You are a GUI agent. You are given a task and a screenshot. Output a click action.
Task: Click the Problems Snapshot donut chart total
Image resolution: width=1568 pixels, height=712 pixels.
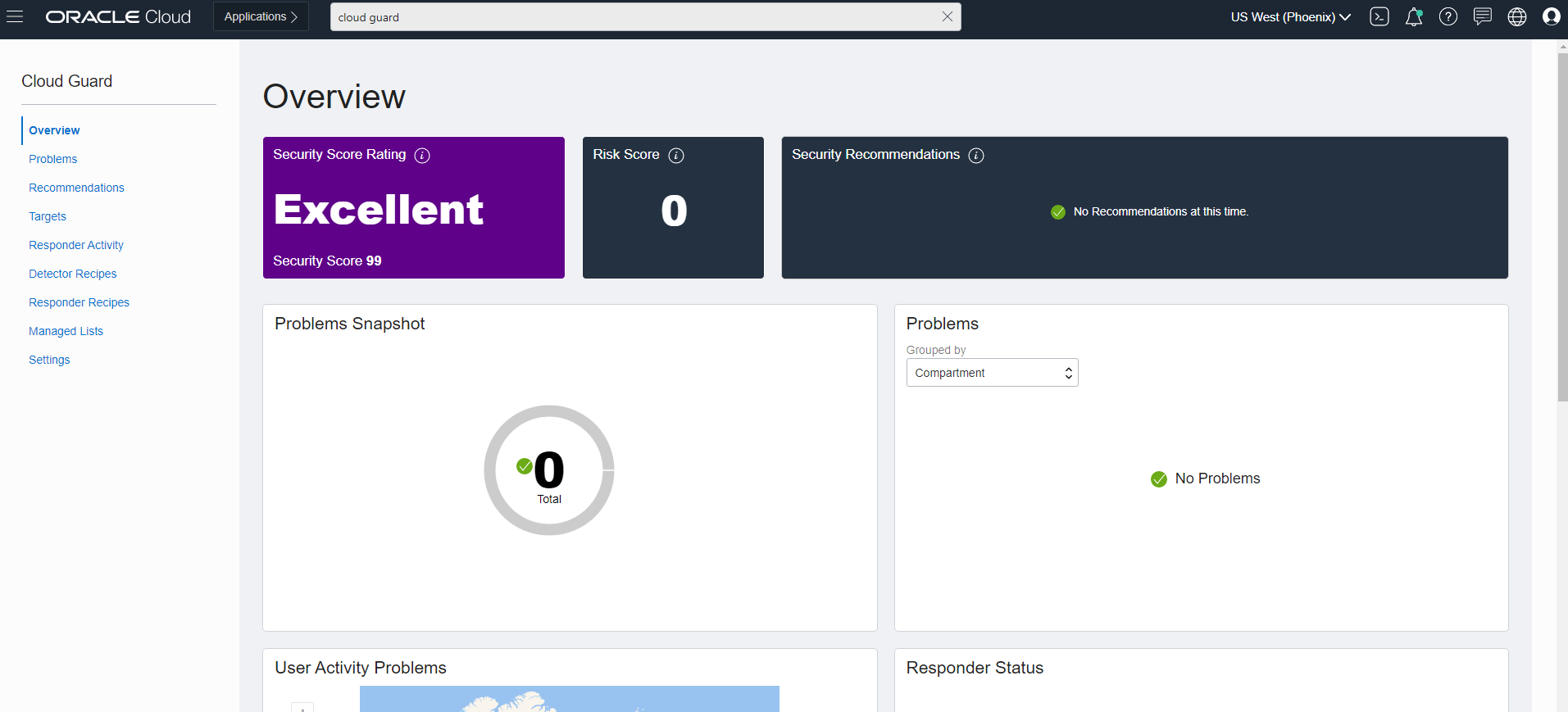click(549, 470)
